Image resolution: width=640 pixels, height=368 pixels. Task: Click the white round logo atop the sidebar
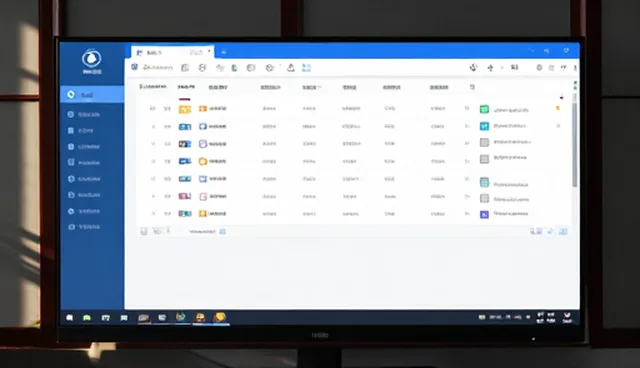pyautogui.click(x=91, y=58)
